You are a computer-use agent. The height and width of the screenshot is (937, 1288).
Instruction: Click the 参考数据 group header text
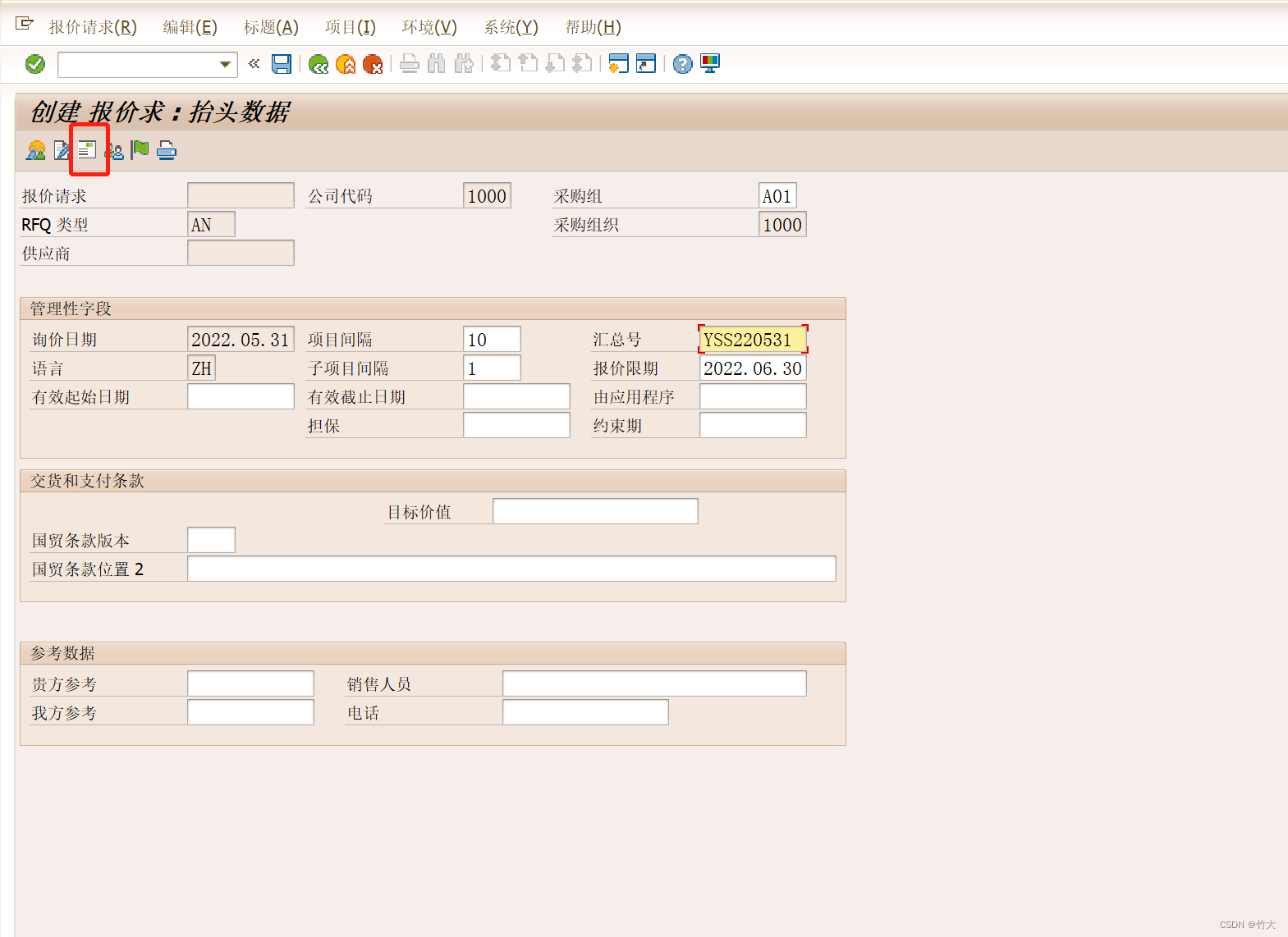click(62, 653)
